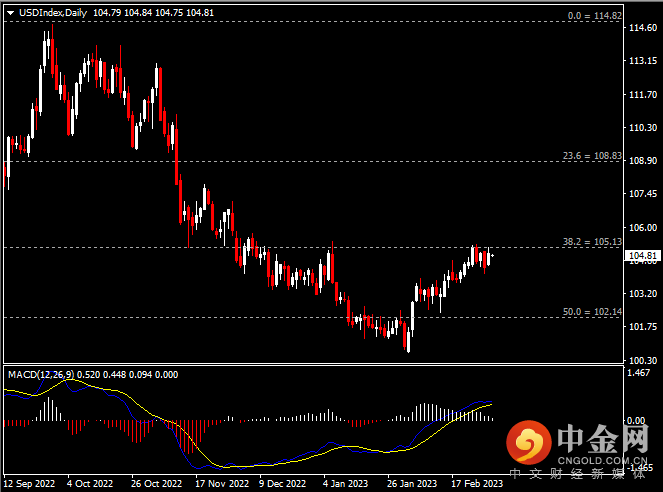Click the 114.60 price scale value
The image size is (663, 492).
[641, 28]
